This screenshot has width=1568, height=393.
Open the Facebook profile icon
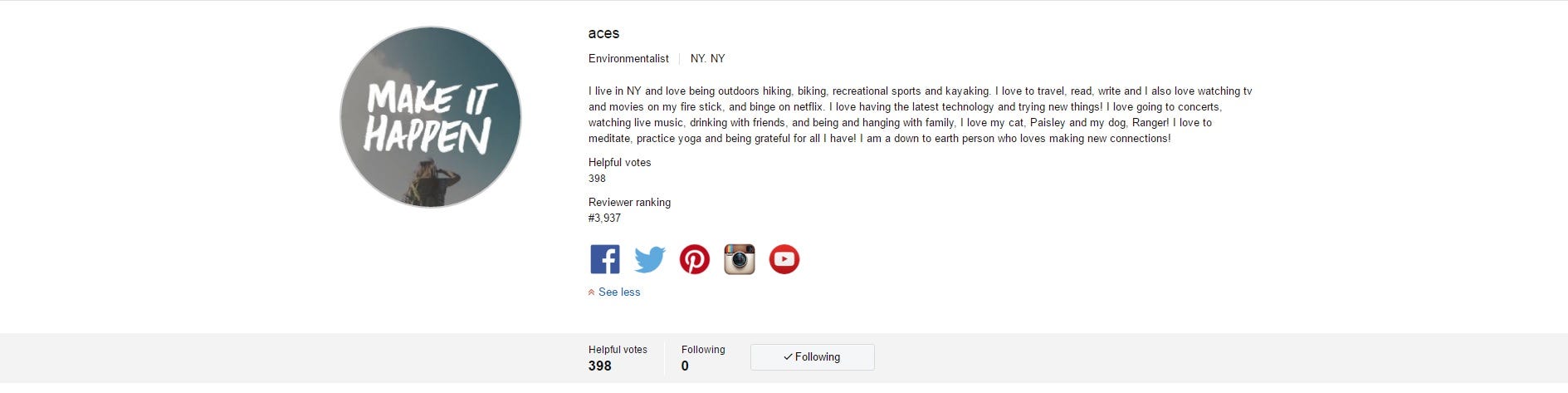coord(605,259)
